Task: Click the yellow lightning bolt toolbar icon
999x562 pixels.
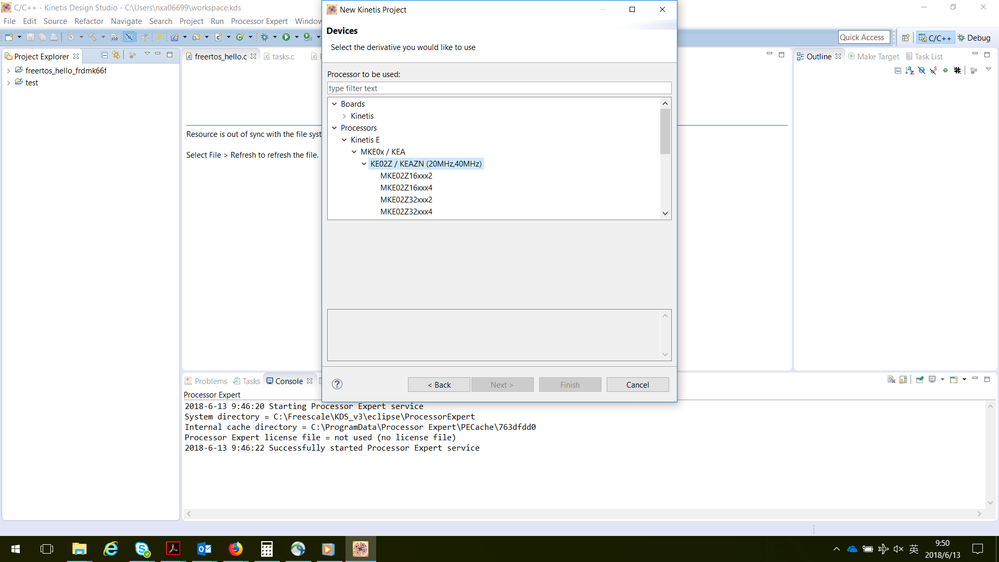Action: (159, 37)
